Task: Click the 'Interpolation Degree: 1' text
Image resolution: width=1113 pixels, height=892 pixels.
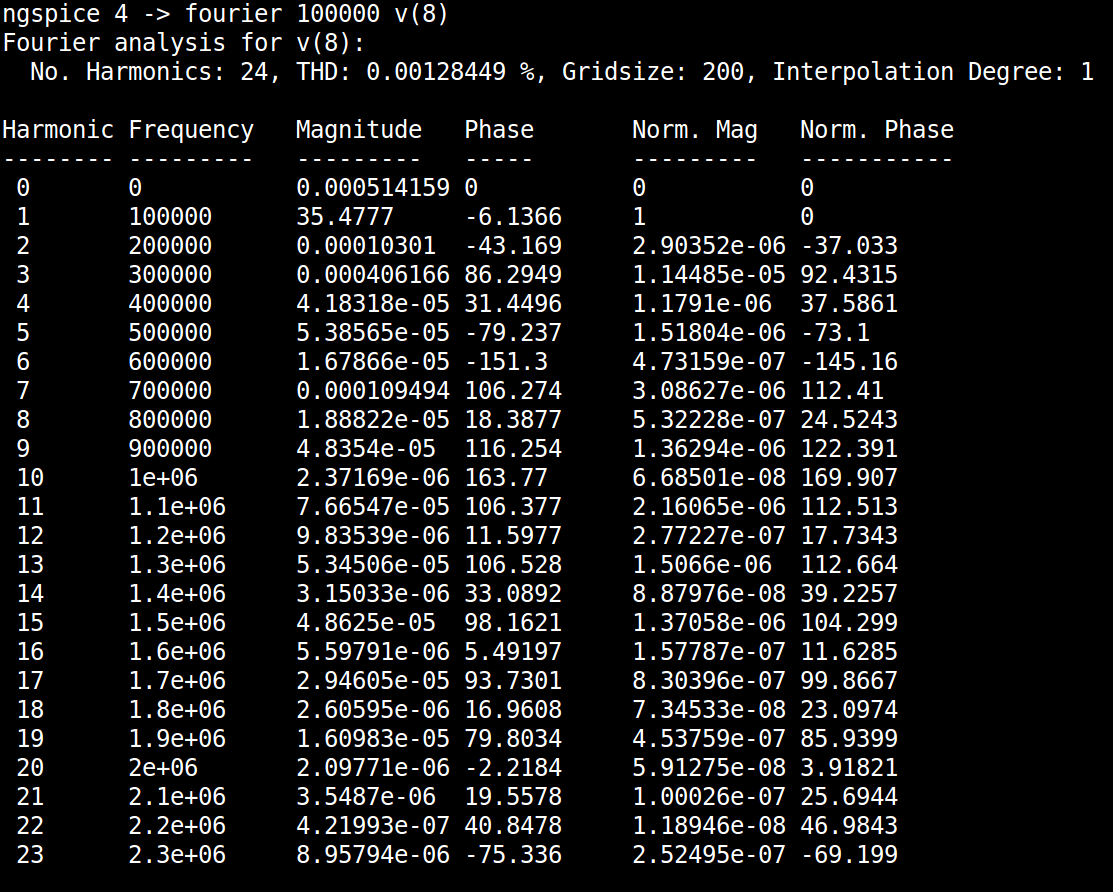Action: point(933,72)
